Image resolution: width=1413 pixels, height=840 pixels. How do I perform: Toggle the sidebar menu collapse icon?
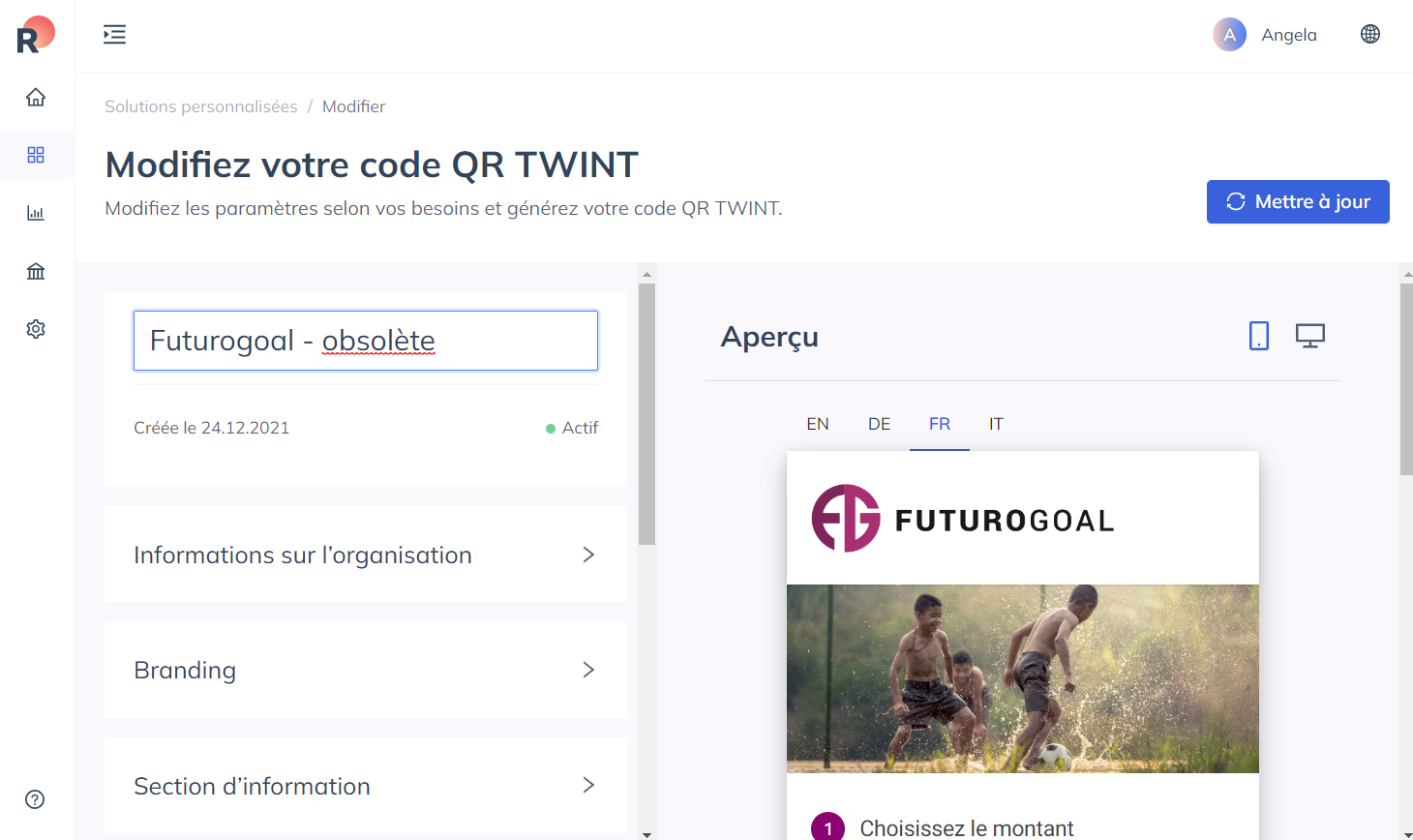pos(115,35)
